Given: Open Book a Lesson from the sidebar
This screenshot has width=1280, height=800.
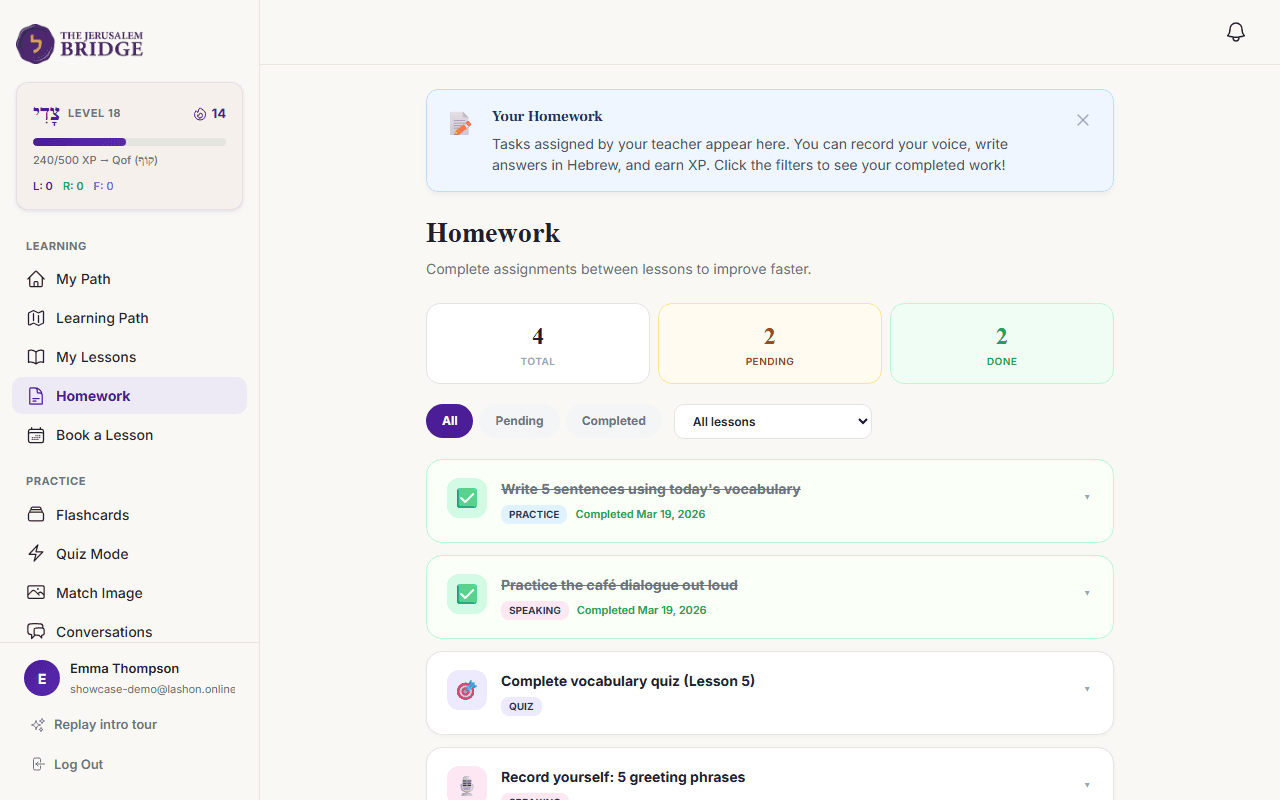Looking at the screenshot, I should tap(105, 435).
